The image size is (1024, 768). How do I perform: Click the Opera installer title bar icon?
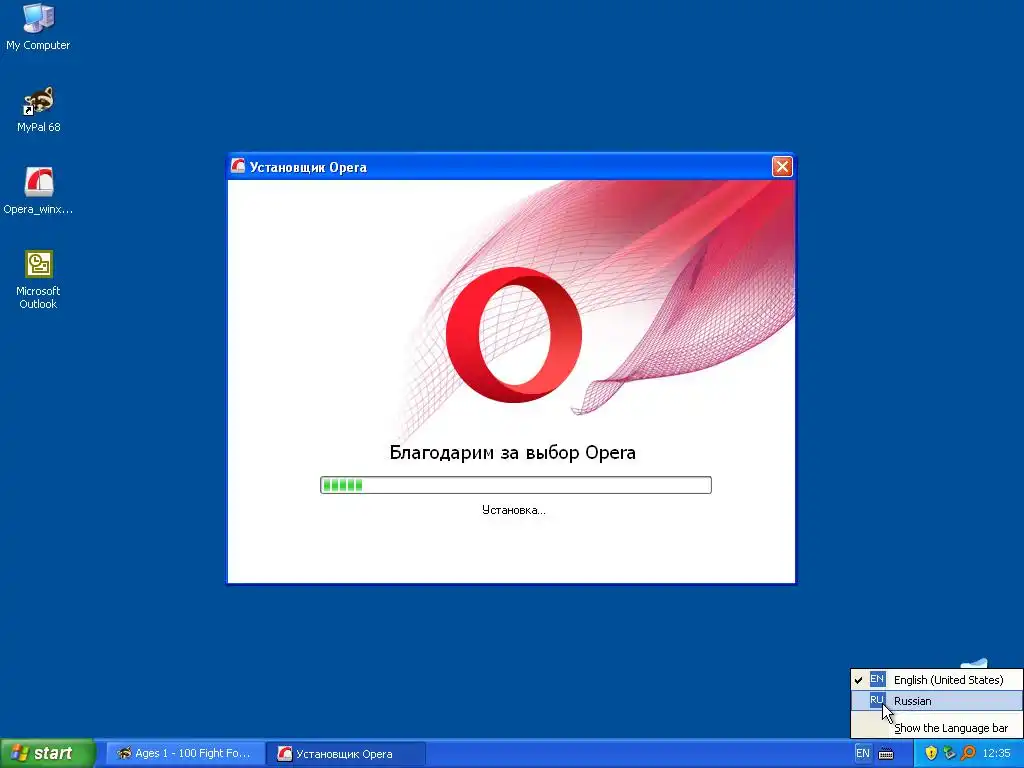238,167
